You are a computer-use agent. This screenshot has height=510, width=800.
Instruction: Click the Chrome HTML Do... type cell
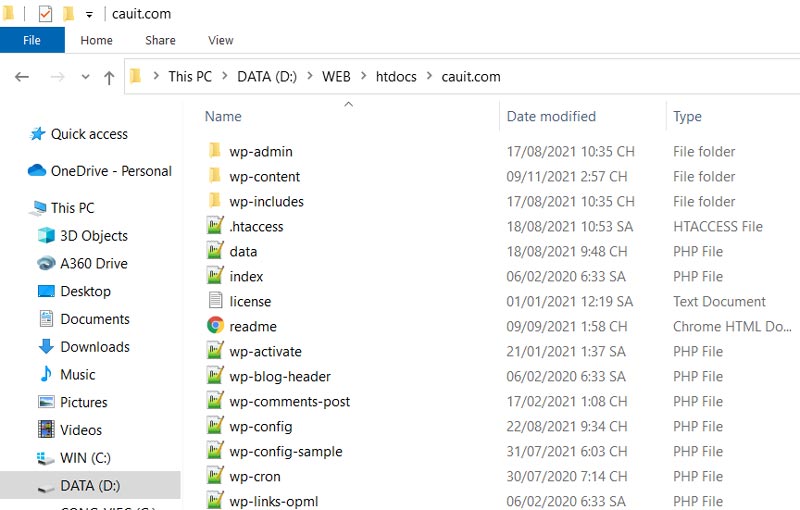(732, 326)
